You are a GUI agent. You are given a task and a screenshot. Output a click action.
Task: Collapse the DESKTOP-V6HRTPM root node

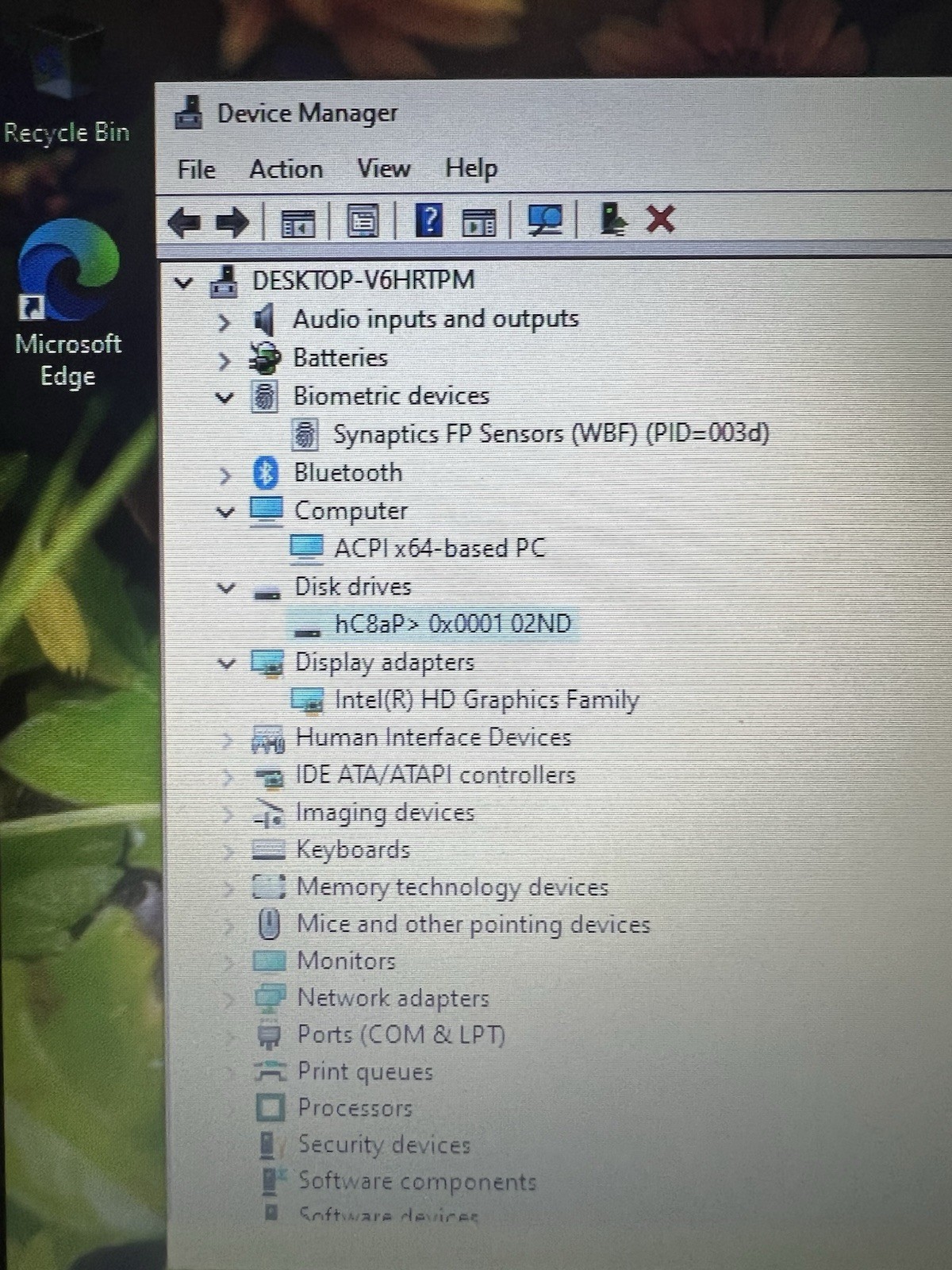pos(184,282)
